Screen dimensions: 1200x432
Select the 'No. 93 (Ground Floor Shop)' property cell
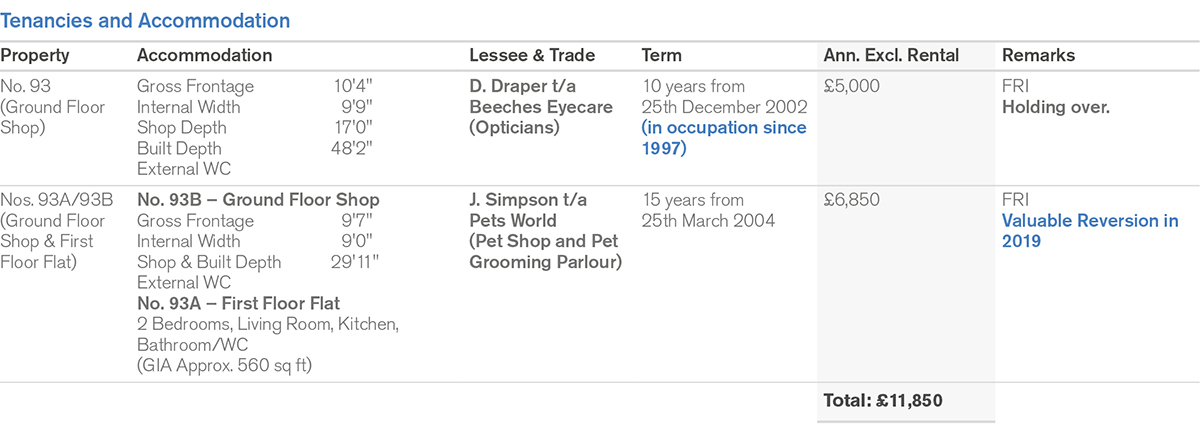pyautogui.click(x=52, y=107)
